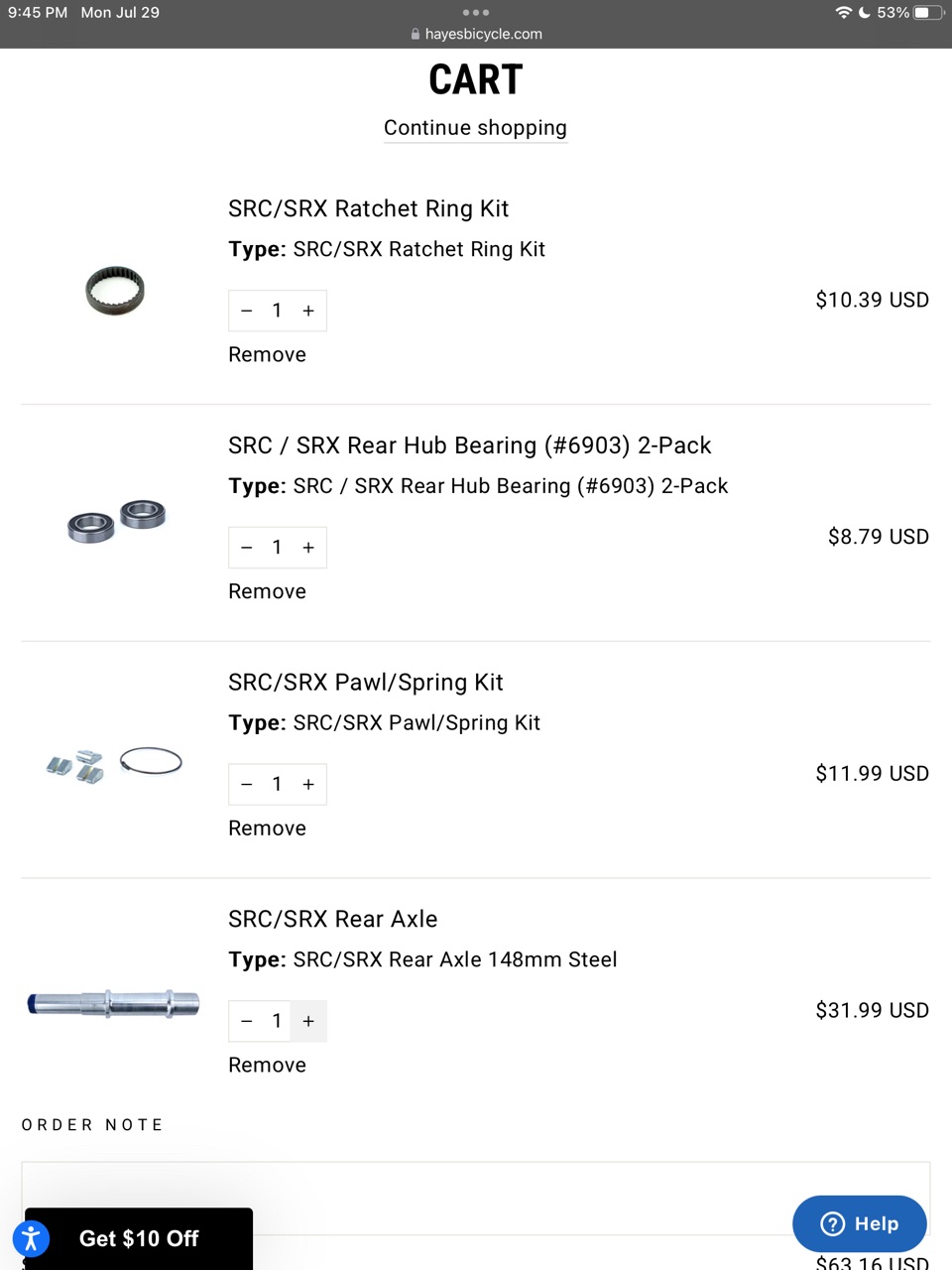
Task: Open the accessibility widget icon
Action: (x=31, y=1238)
